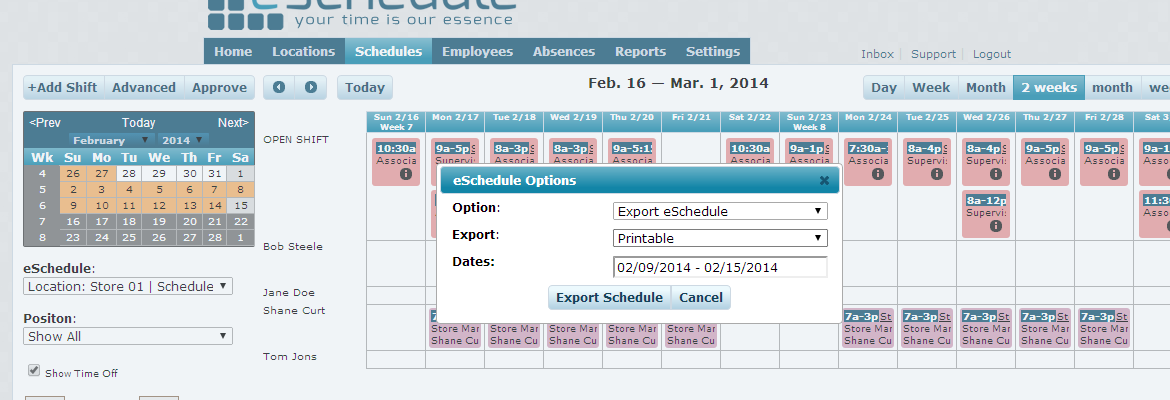Click info icon on Tue 2/25 open shift
Image resolution: width=1170 pixels, height=400 pixels.
tap(936, 174)
